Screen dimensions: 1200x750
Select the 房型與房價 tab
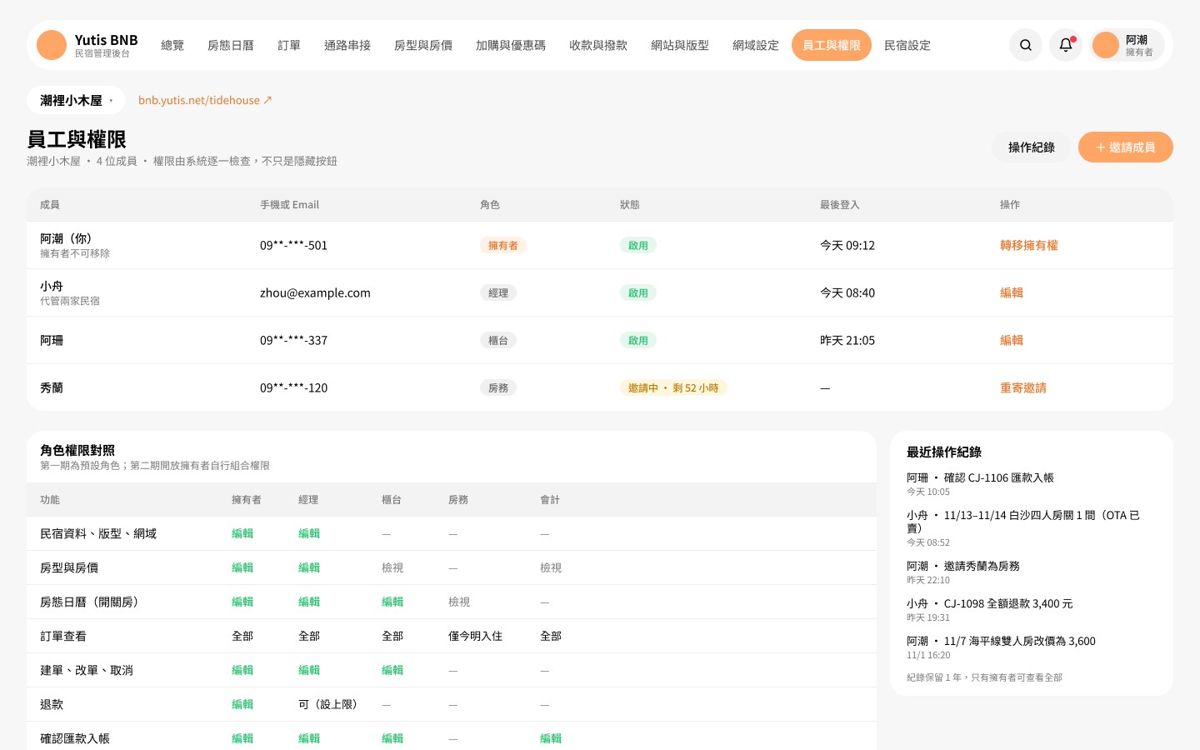point(423,45)
